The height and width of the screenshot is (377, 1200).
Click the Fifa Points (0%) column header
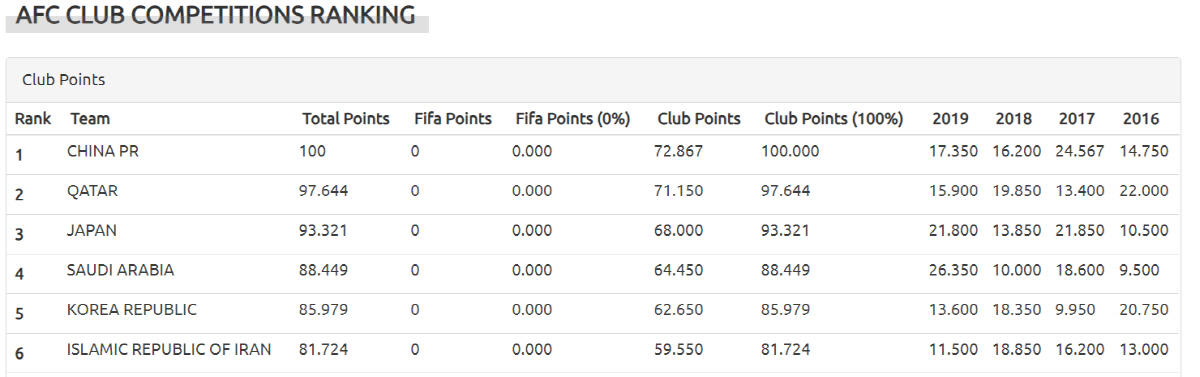pos(573,119)
